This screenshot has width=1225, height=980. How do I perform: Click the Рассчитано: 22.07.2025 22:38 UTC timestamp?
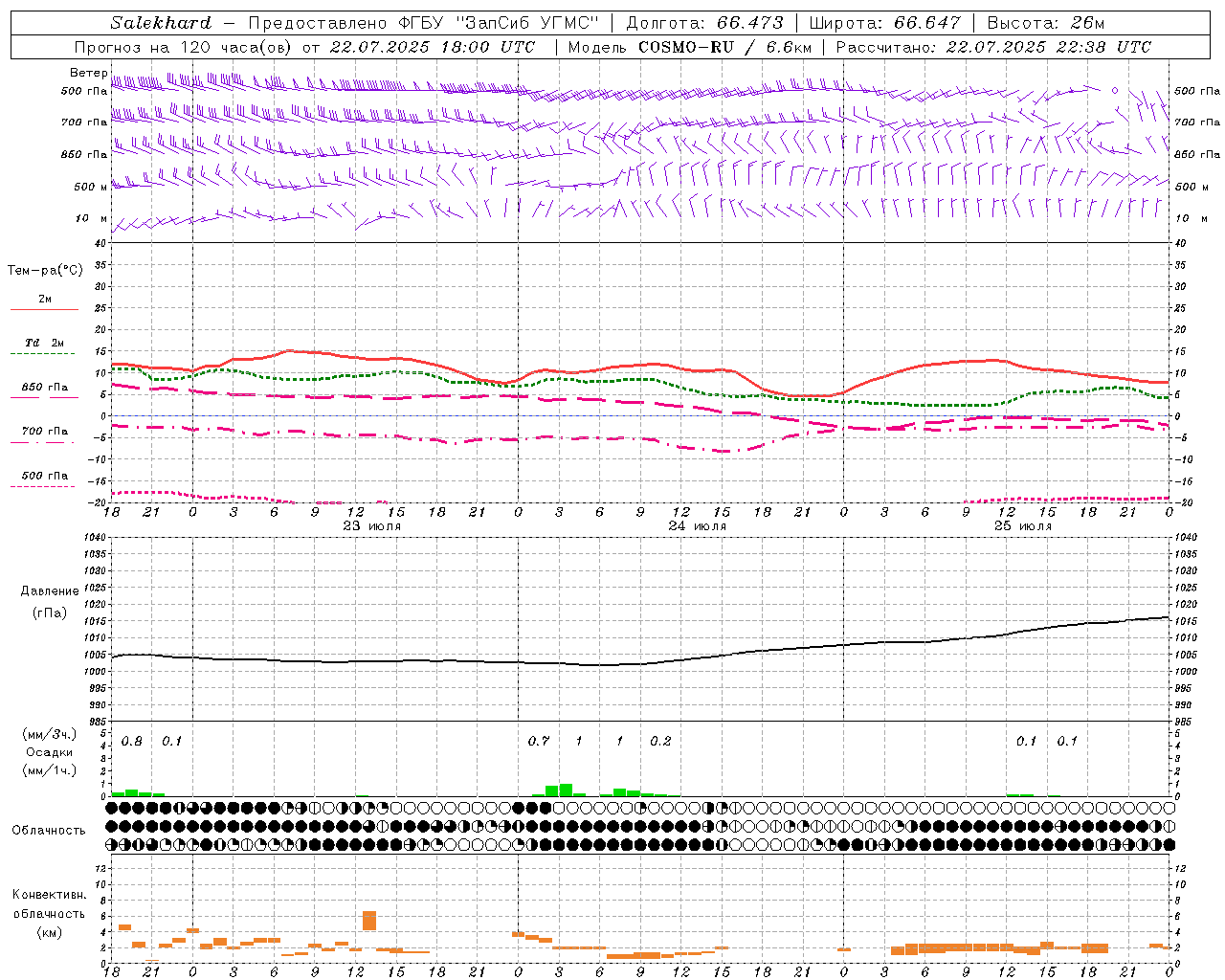click(993, 47)
